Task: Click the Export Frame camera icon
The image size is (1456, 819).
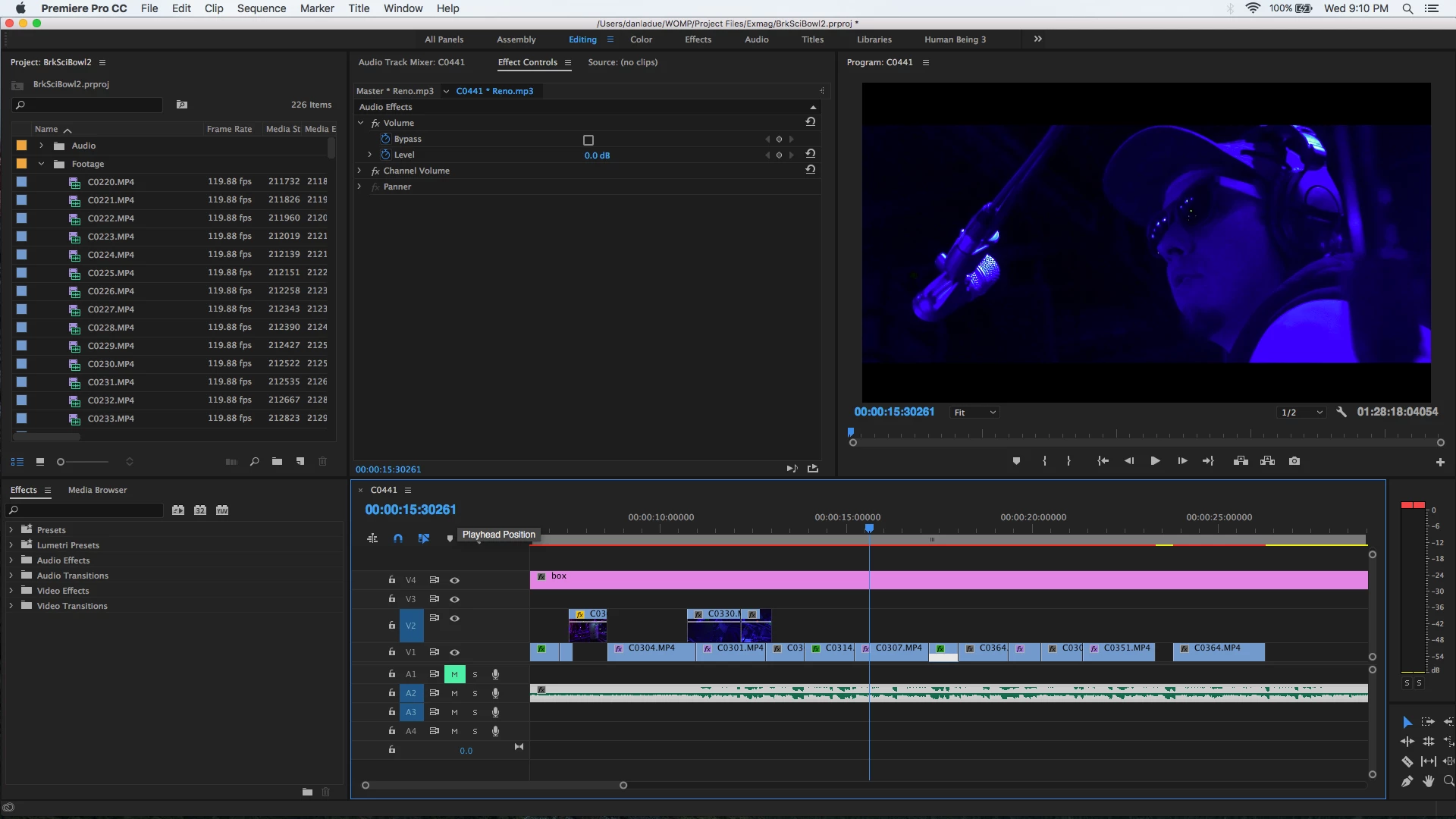Action: point(1294,461)
